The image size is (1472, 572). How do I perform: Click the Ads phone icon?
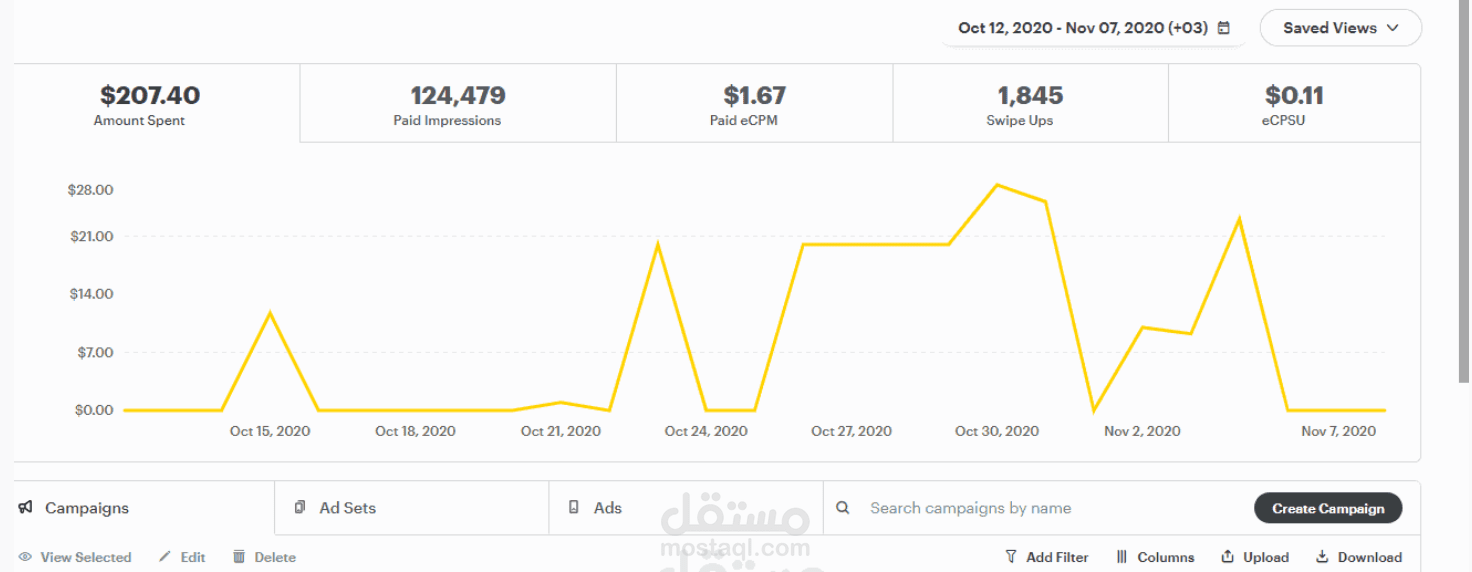tap(574, 508)
